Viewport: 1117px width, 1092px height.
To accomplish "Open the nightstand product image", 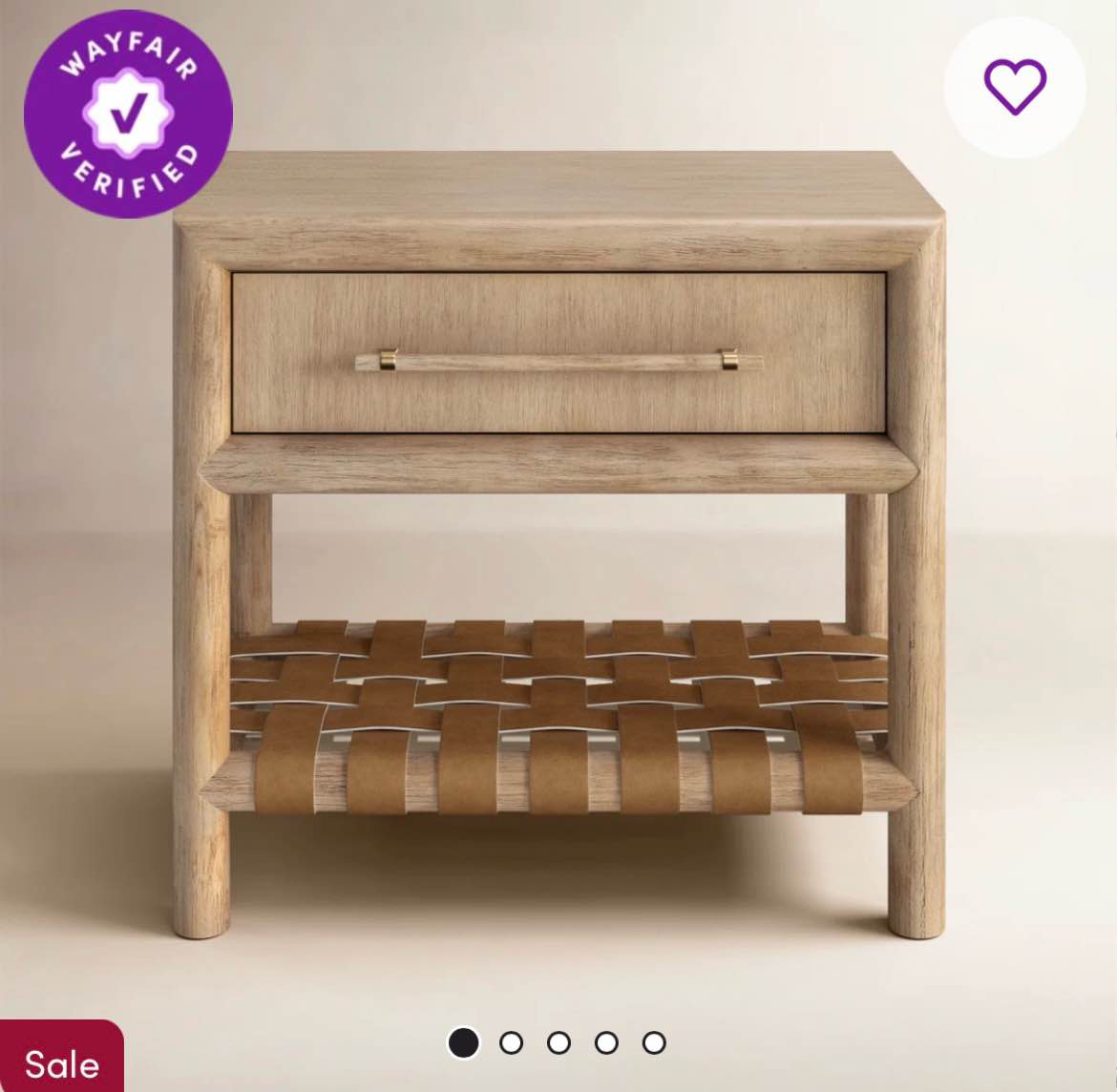I will (x=558, y=545).
